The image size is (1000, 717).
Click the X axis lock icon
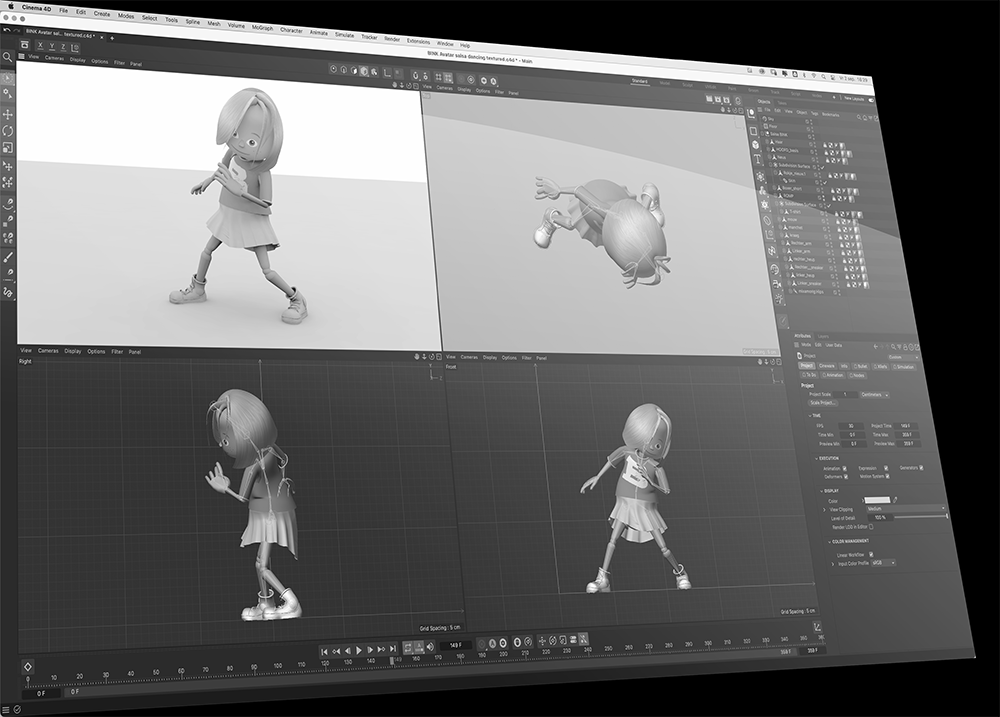click(x=40, y=45)
